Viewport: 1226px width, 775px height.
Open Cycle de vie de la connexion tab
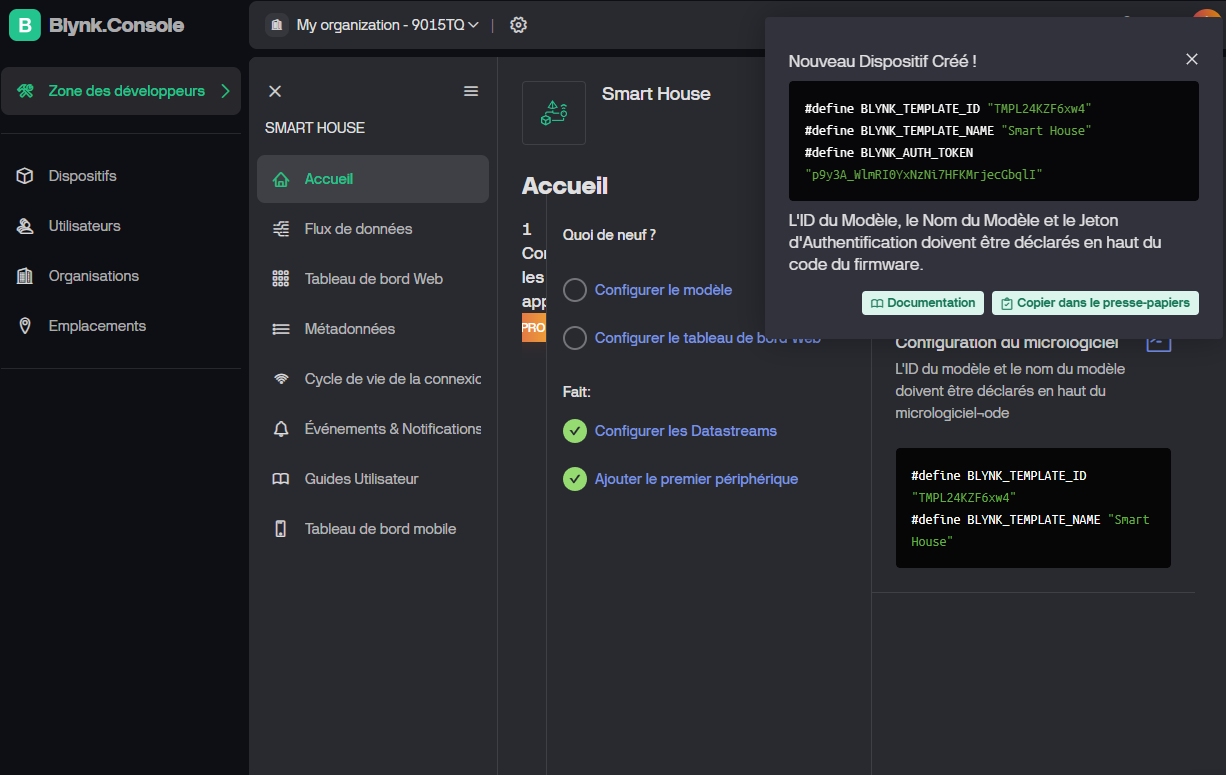point(373,379)
